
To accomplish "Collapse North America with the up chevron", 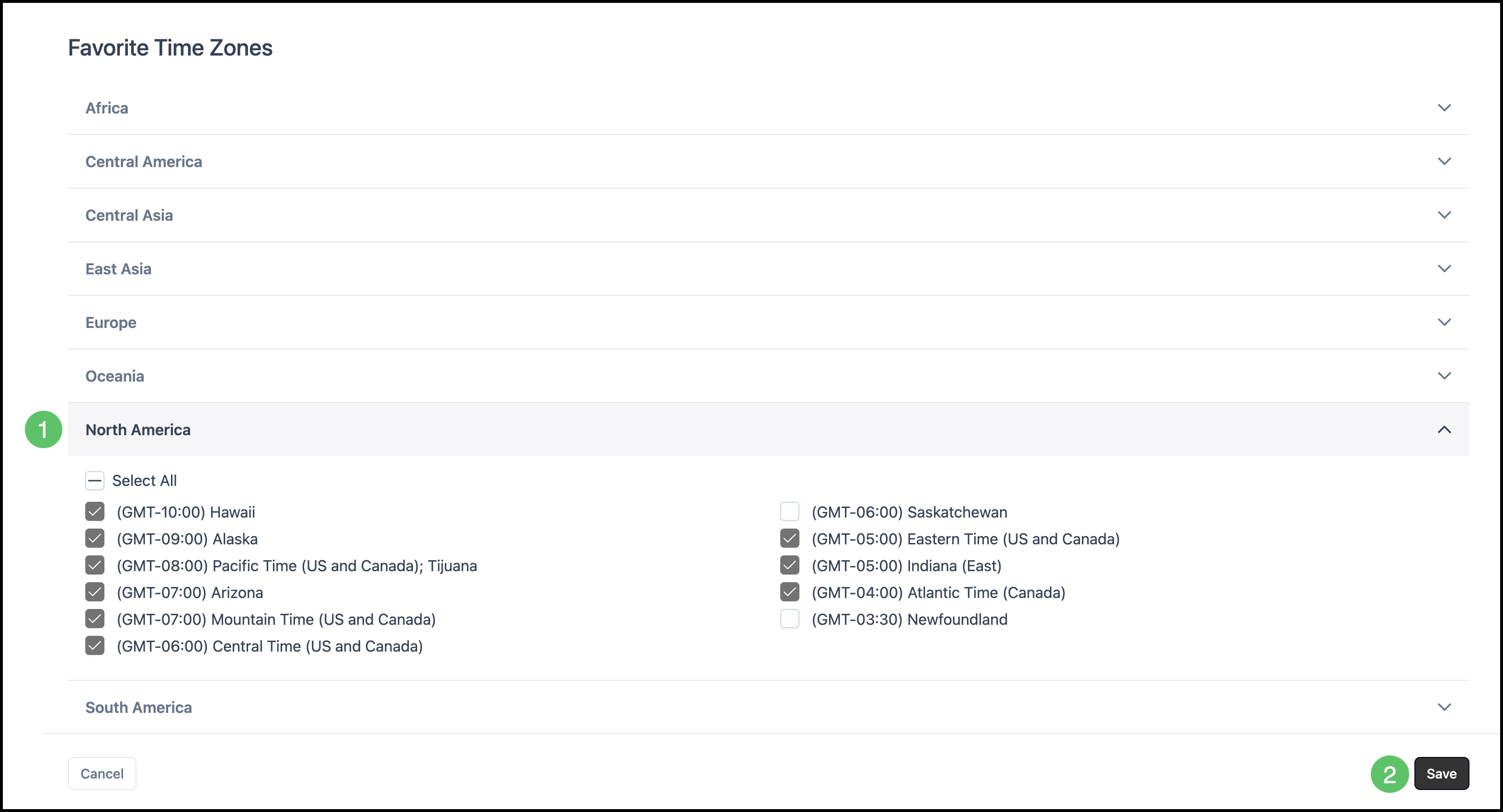I will click(x=1444, y=430).
